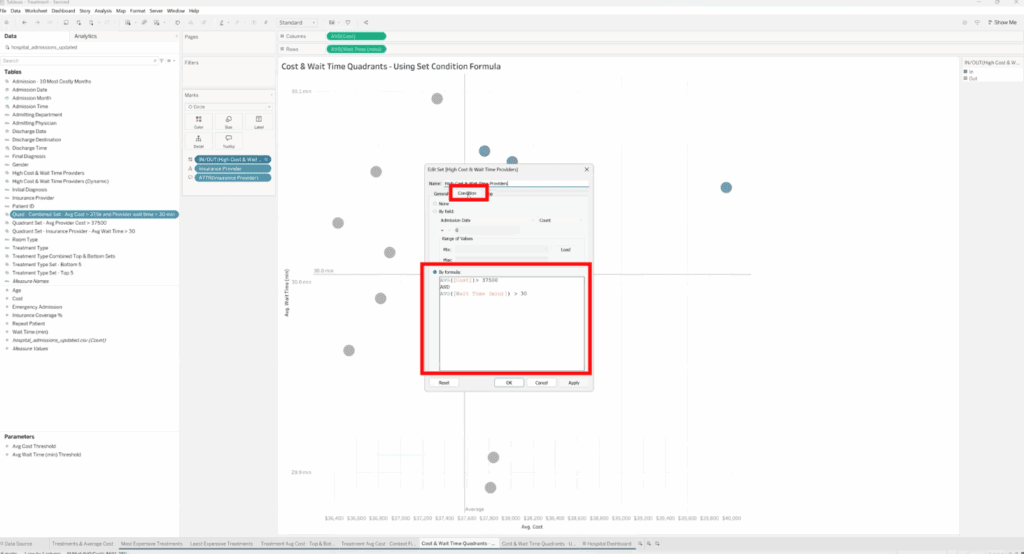Click the Tableau logo start page icon

[7, 22]
